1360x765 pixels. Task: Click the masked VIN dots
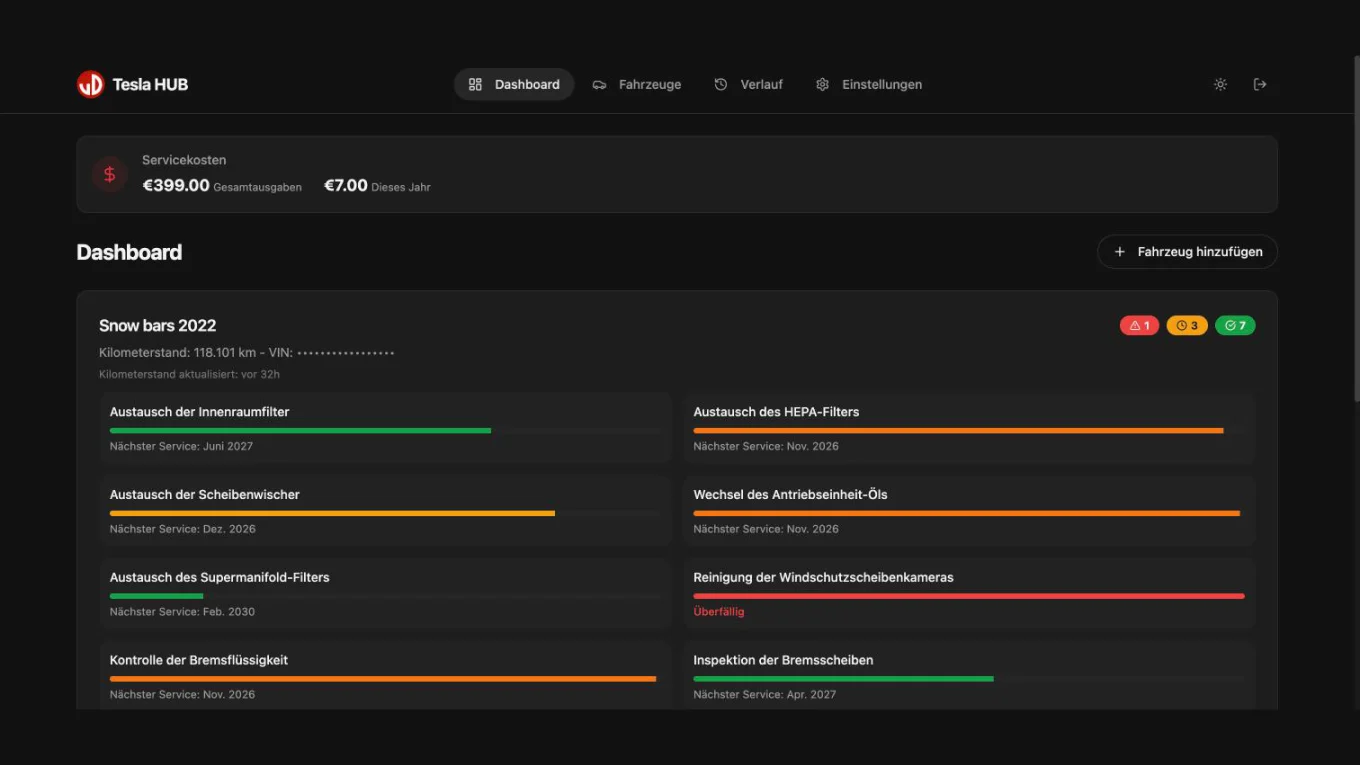pyautogui.click(x=346, y=353)
